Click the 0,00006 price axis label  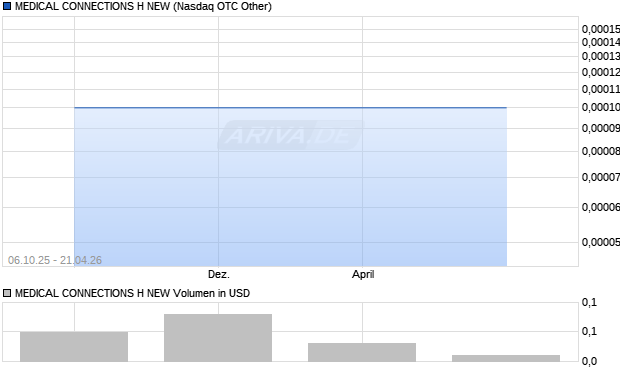(x=601, y=207)
